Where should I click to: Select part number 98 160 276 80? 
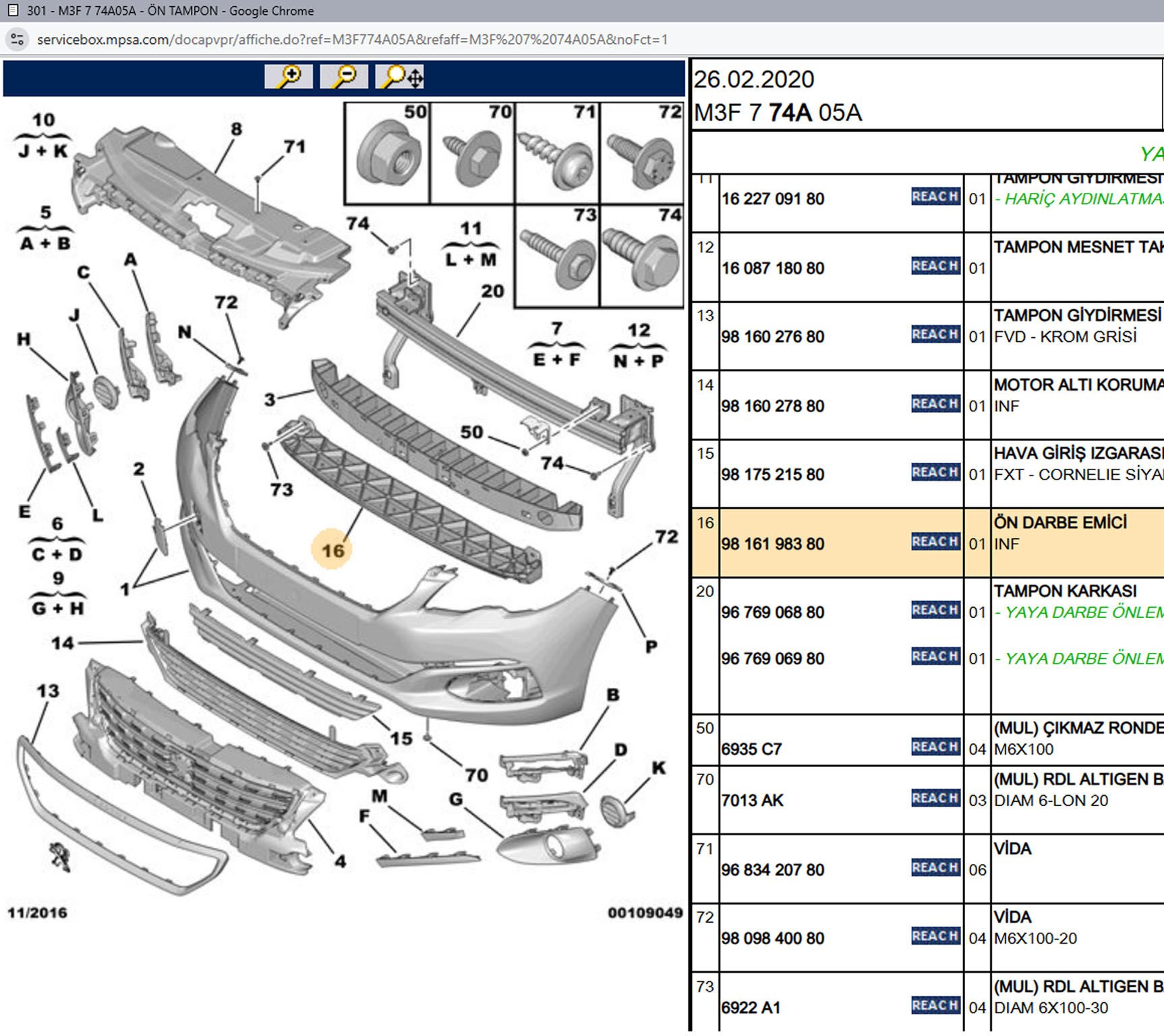pyautogui.click(x=773, y=337)
